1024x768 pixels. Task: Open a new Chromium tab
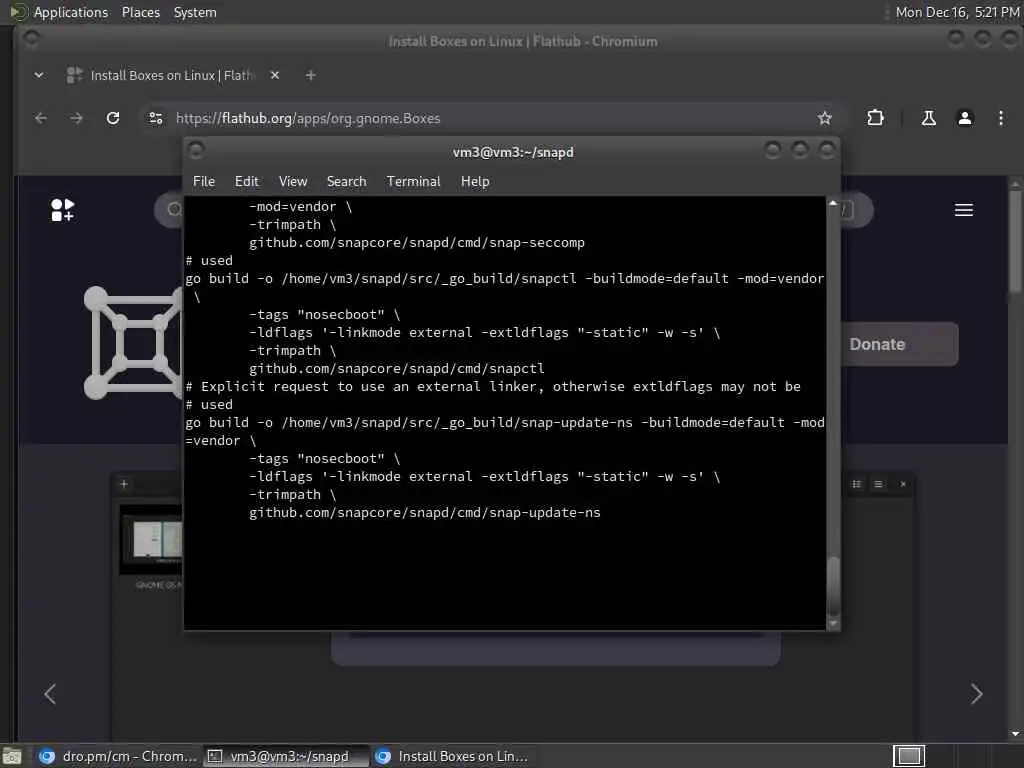311,75
